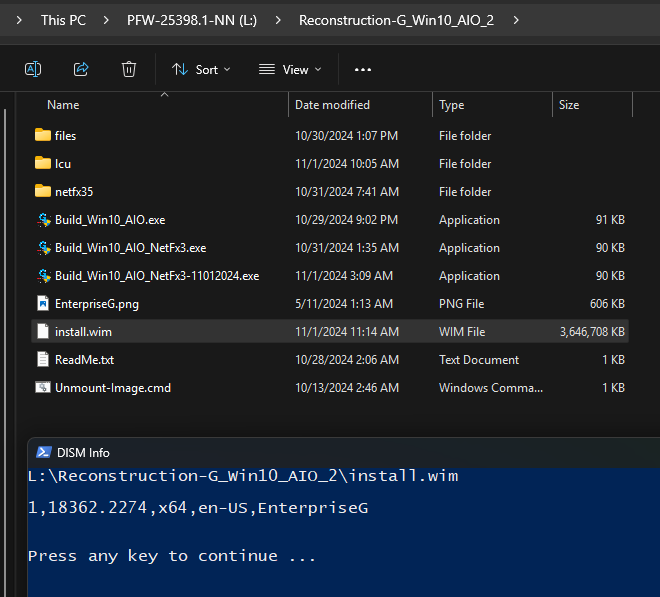Viewport: 660px width, 597px height.
Task: Click the Unmount-Image.cmd script icon
Action: click(x=43, y=387)
